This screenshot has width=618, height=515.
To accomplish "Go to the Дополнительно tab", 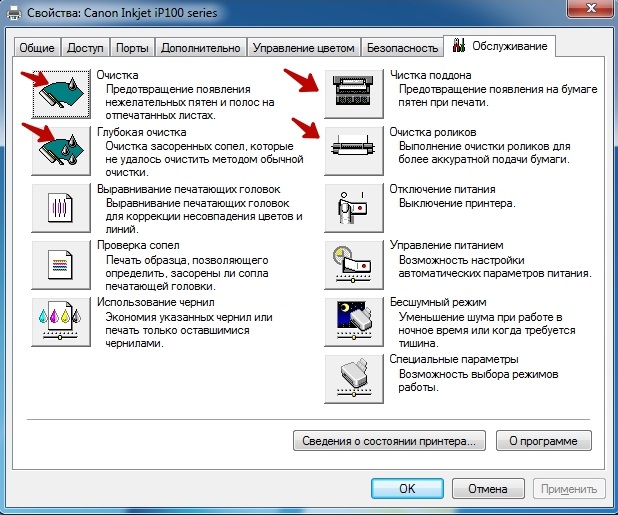I will (x=200, y=48).
